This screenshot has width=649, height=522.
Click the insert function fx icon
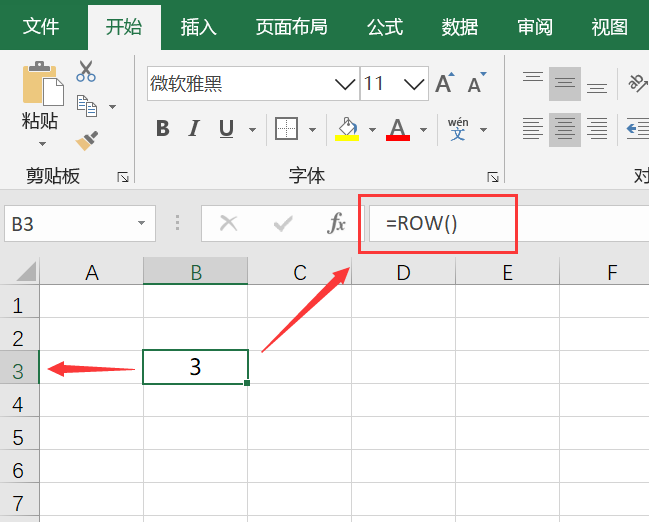(336, 224)
